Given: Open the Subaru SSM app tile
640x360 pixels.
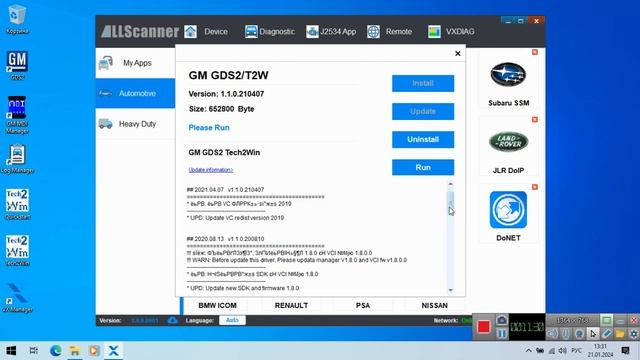Looking at the screenshot, I should 508,82.
